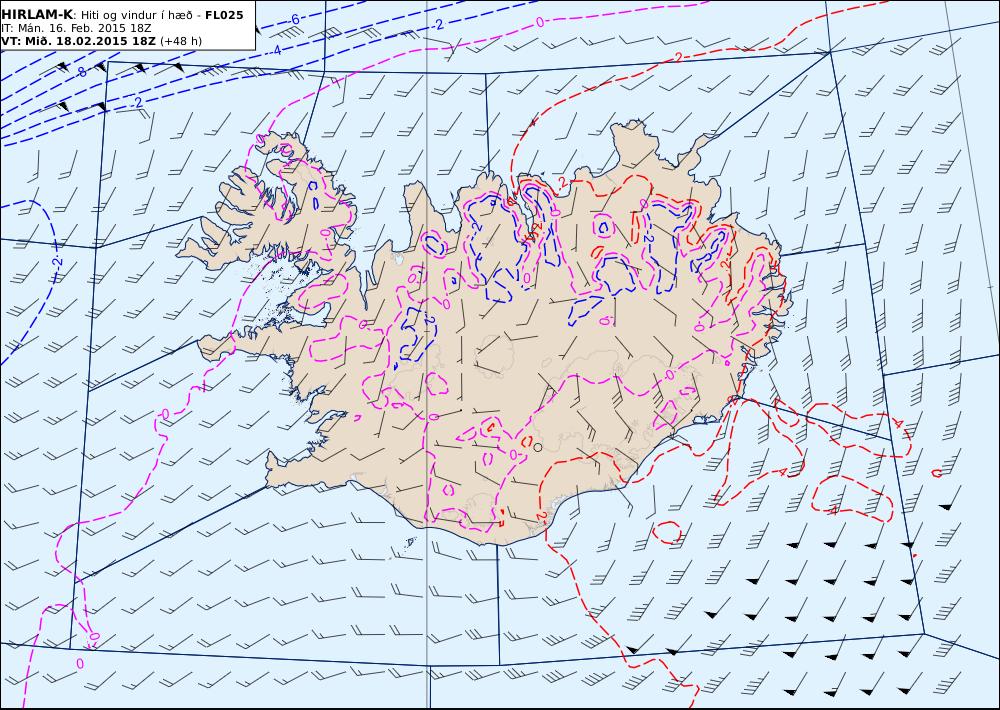Click the '(+48 h)' forecast offset text

pyautogui.click(x=180, y=41)
